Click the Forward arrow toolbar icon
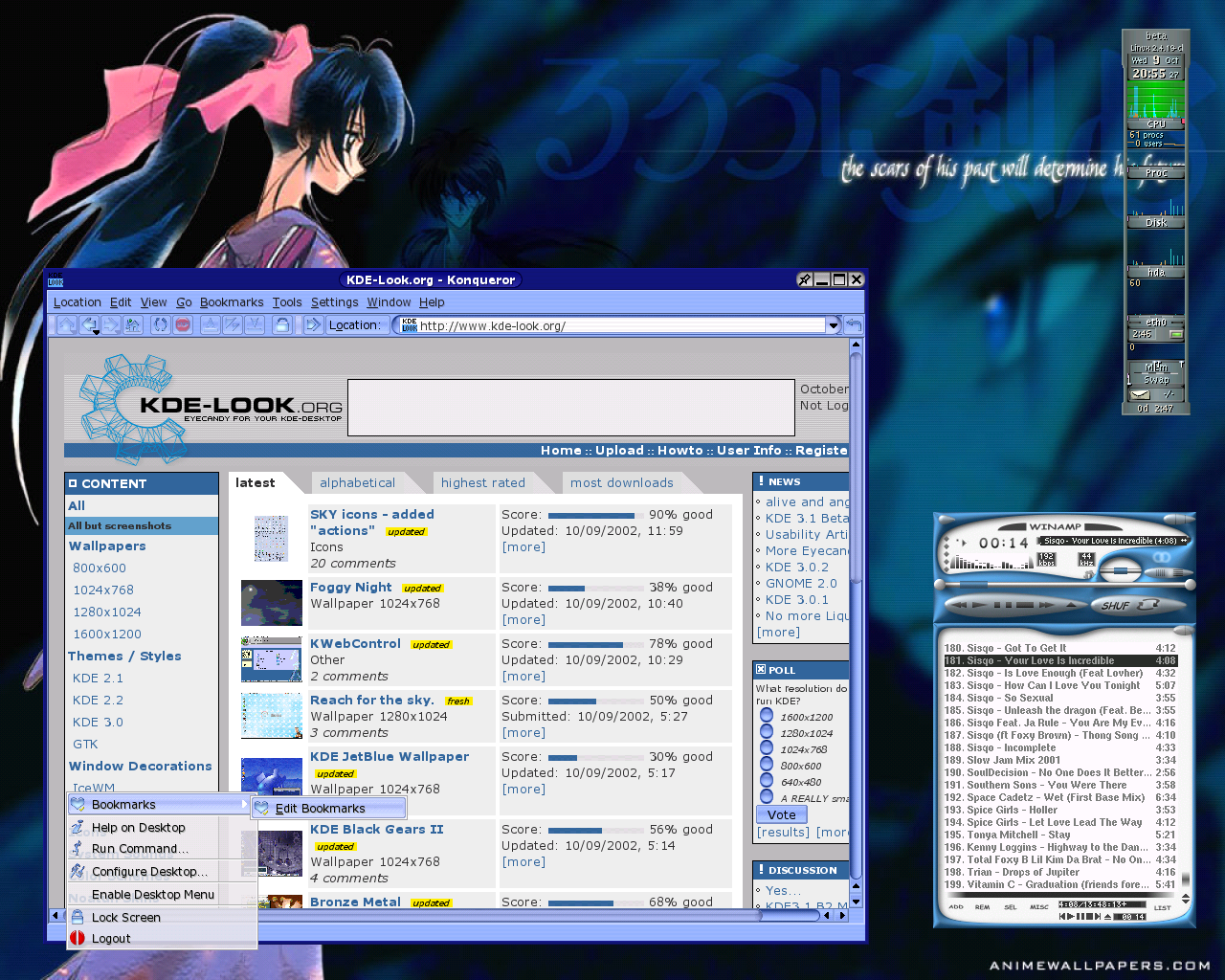The width and height of the screenshot is (1225, 980). [111, 324]
